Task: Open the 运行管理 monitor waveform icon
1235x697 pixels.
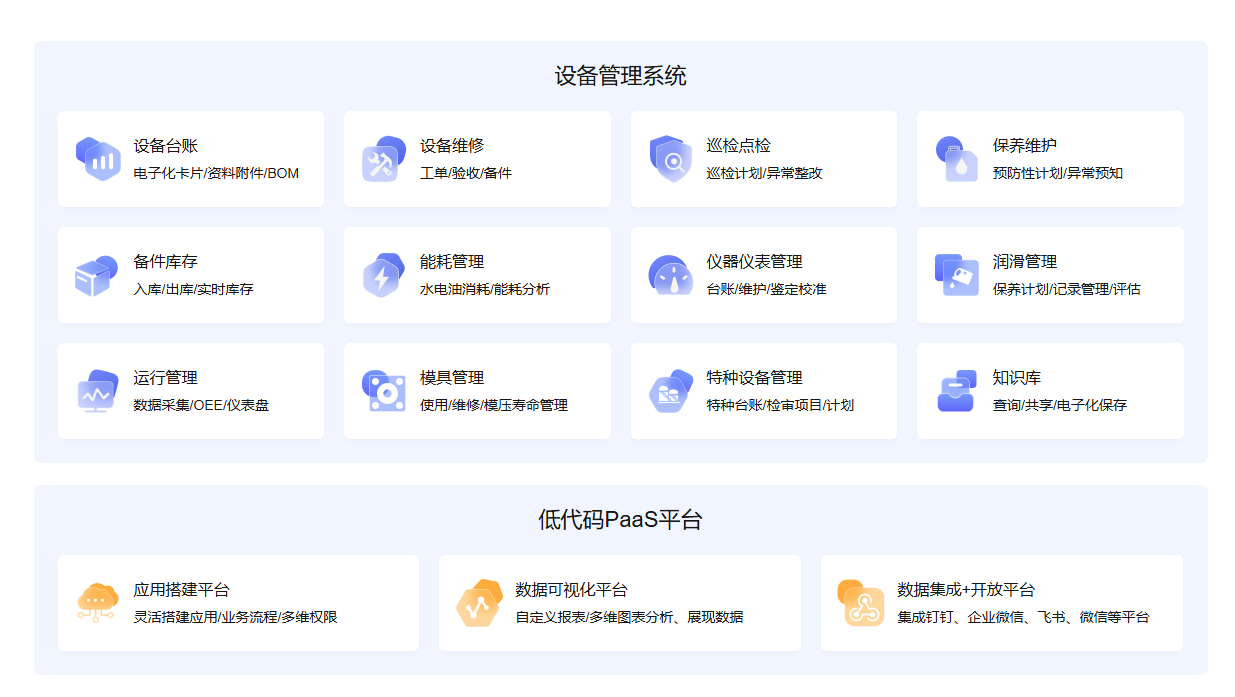Action: 97,391
